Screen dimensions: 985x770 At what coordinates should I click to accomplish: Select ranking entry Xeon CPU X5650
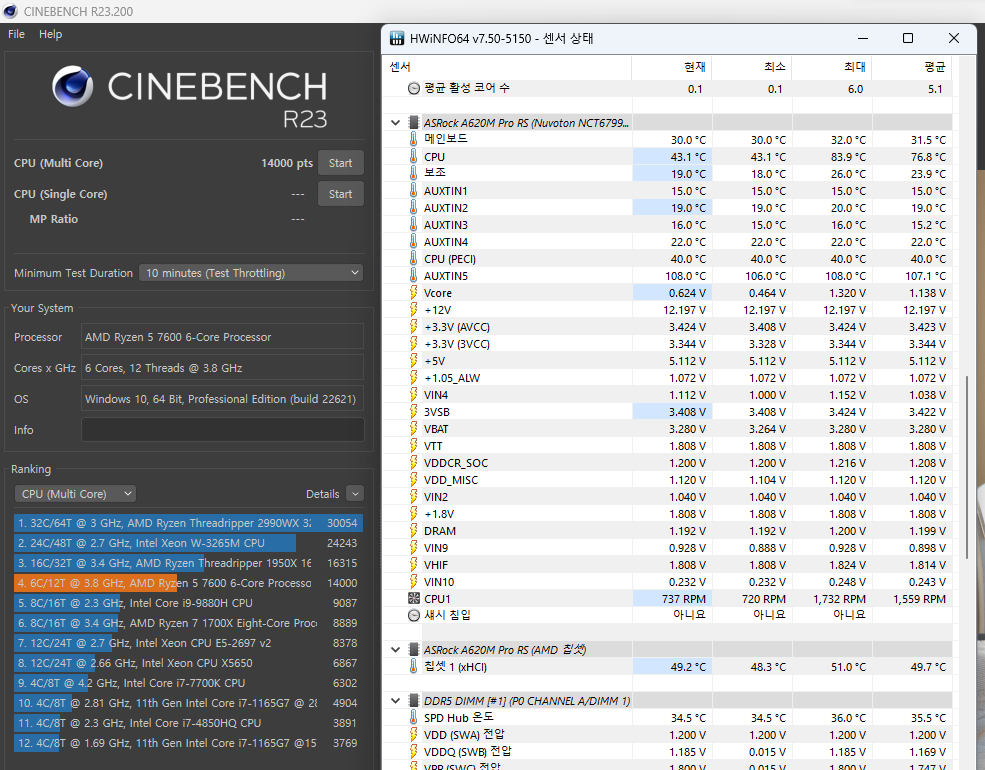pos(188,663)
